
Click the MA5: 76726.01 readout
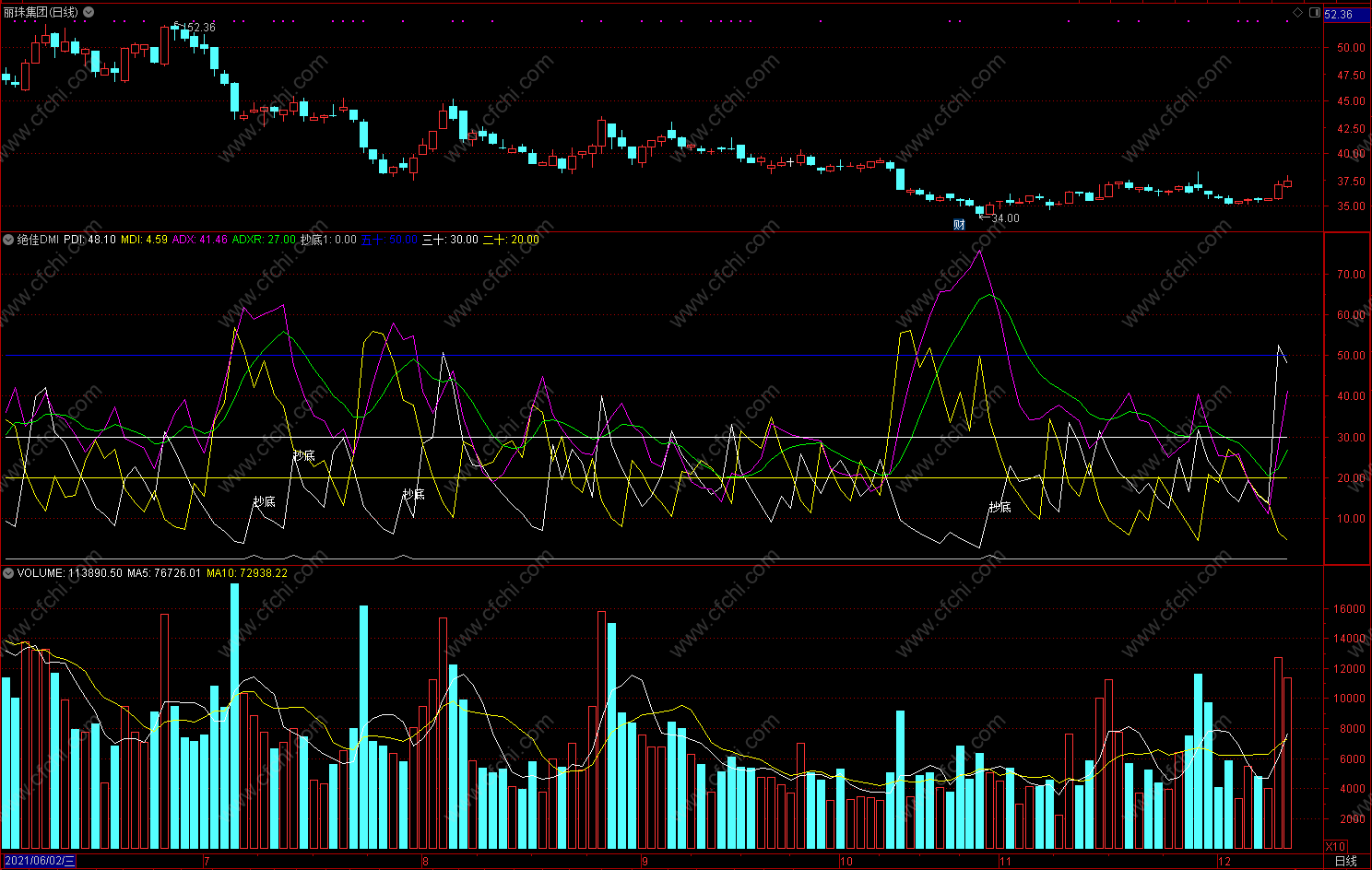point(164,573)
